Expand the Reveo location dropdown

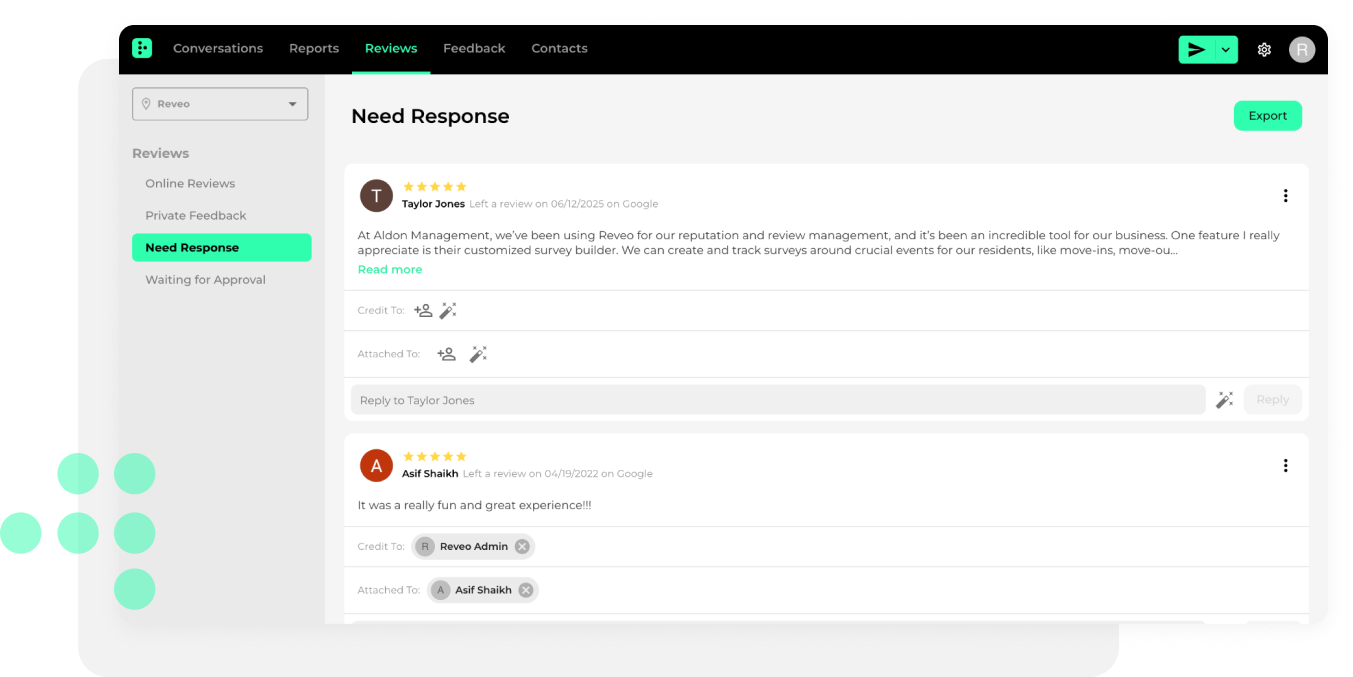point(220,104)
